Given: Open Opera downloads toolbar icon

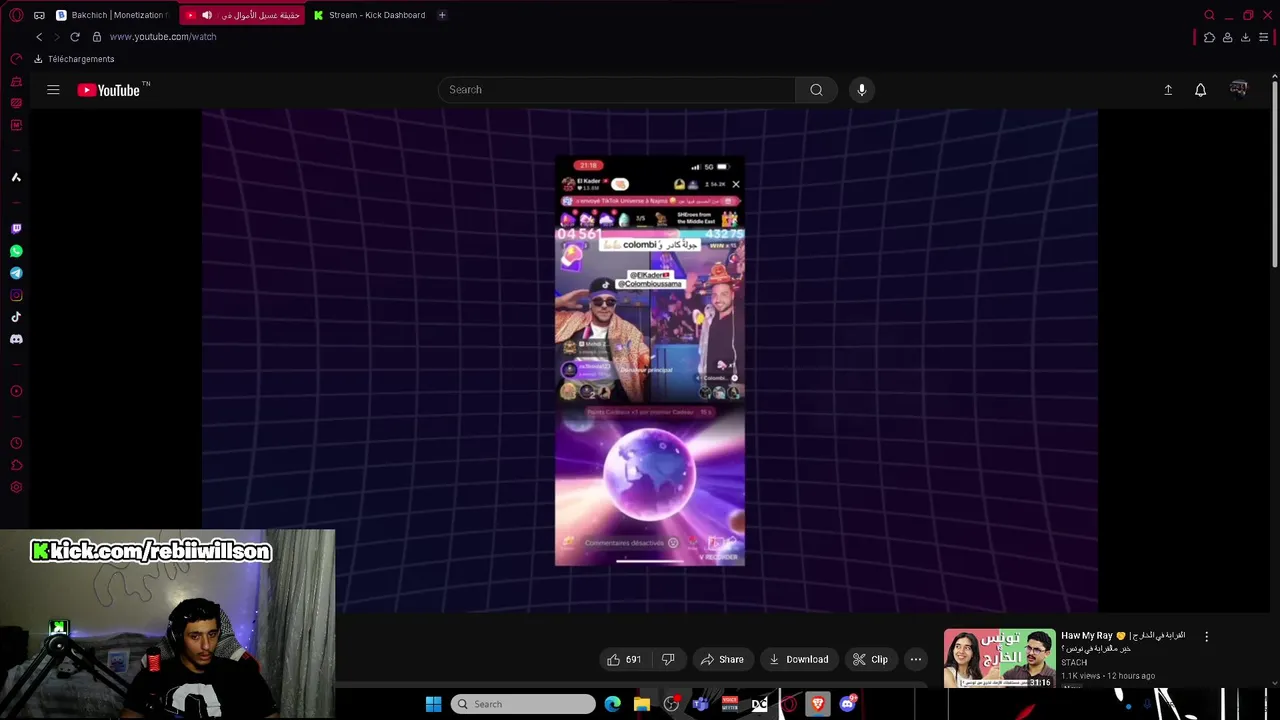Looking at the screenshot, I should (1245, 37).
